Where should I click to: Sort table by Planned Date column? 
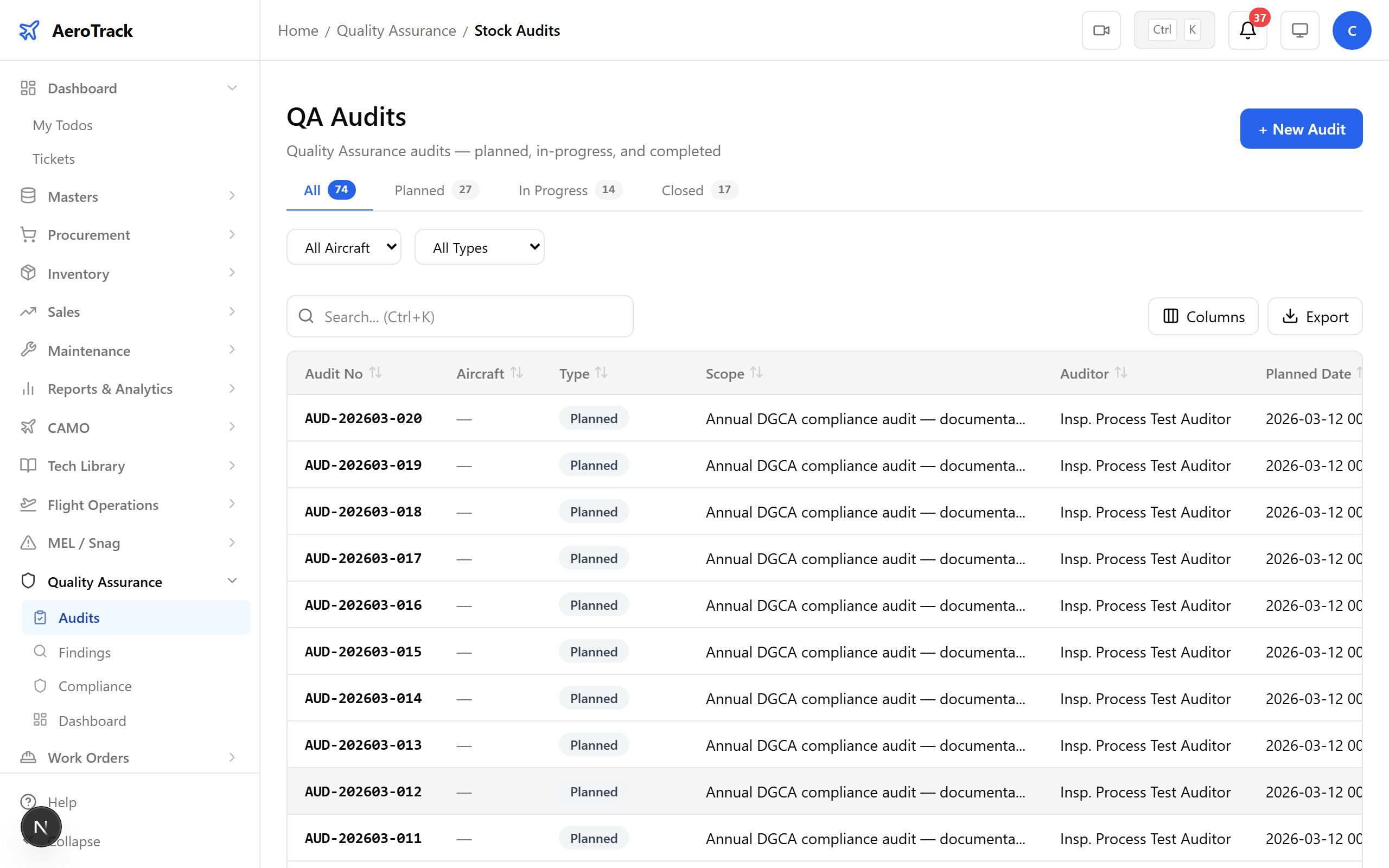(1309, 373)
